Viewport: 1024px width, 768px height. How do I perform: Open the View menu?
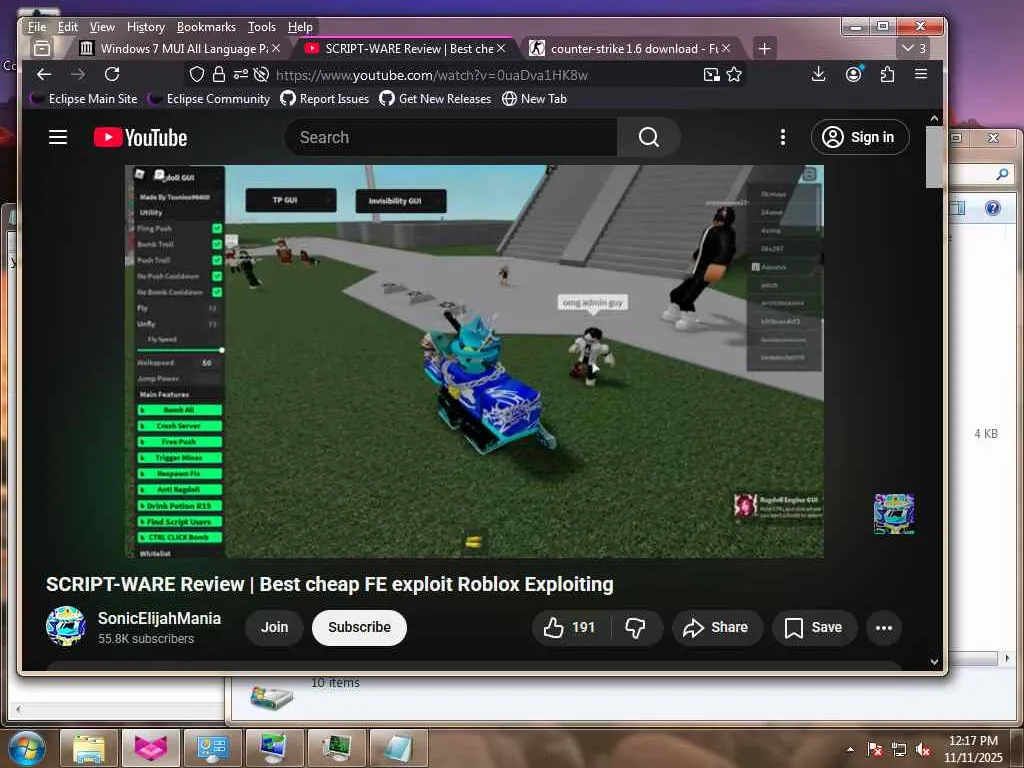tap(102, 27)
